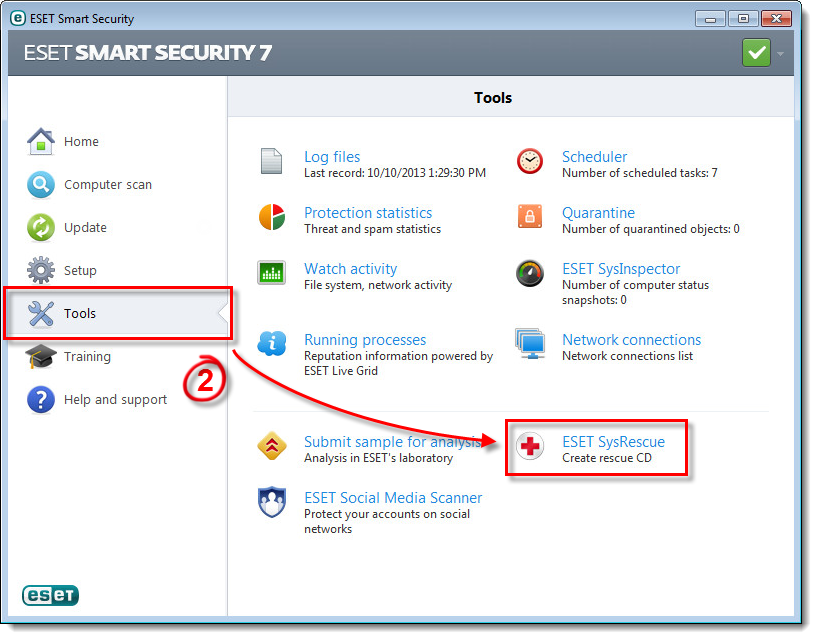
Task: Go to the Home section
Action: click(81, 142)
